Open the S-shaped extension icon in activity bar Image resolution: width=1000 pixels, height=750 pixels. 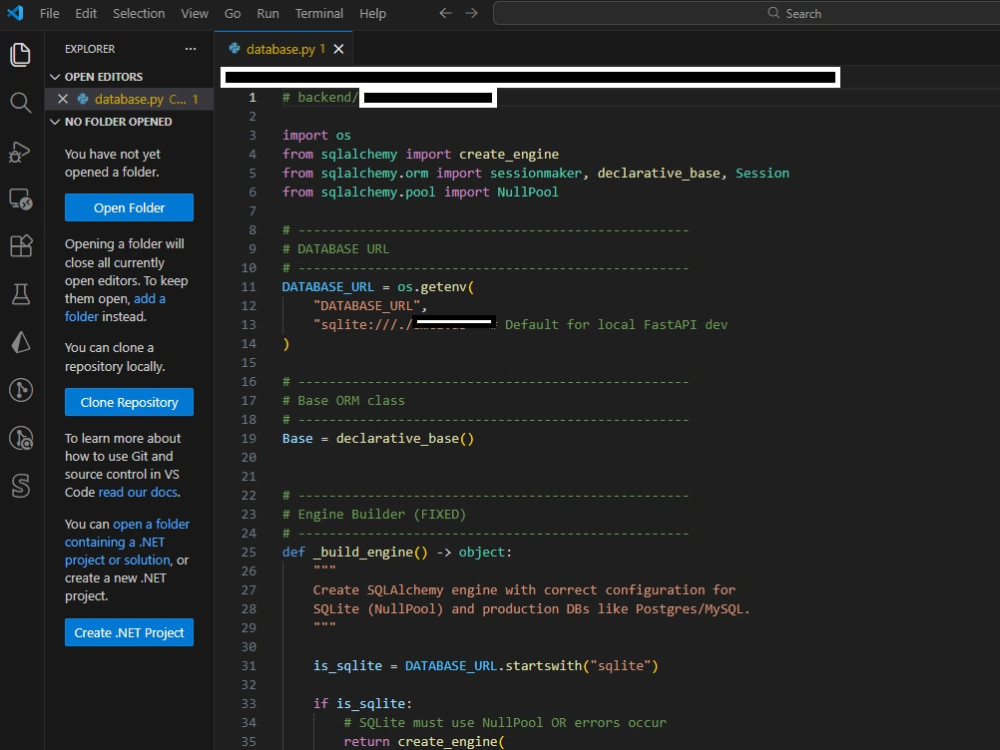pyautogui.click(x=20, y=486)
